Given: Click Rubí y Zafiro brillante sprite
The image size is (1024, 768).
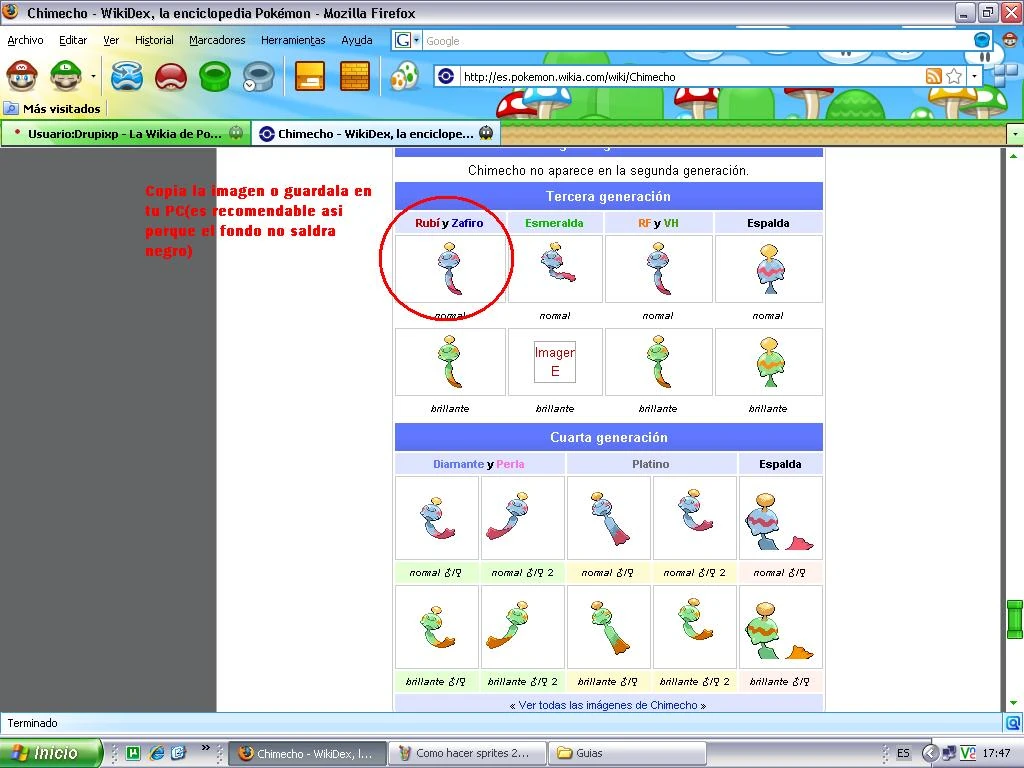Looking at the screenshot, I should (450, 362).
